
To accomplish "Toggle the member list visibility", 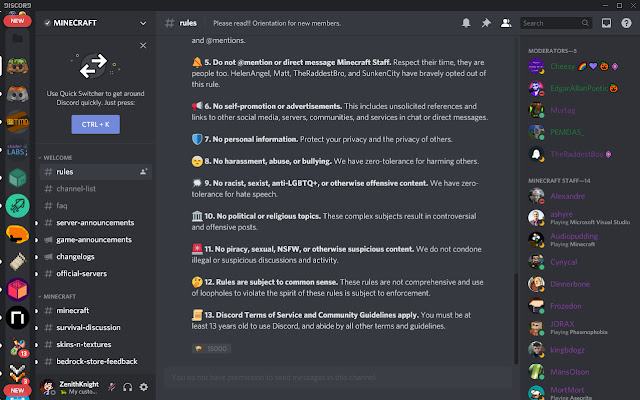I will (505, 22).
